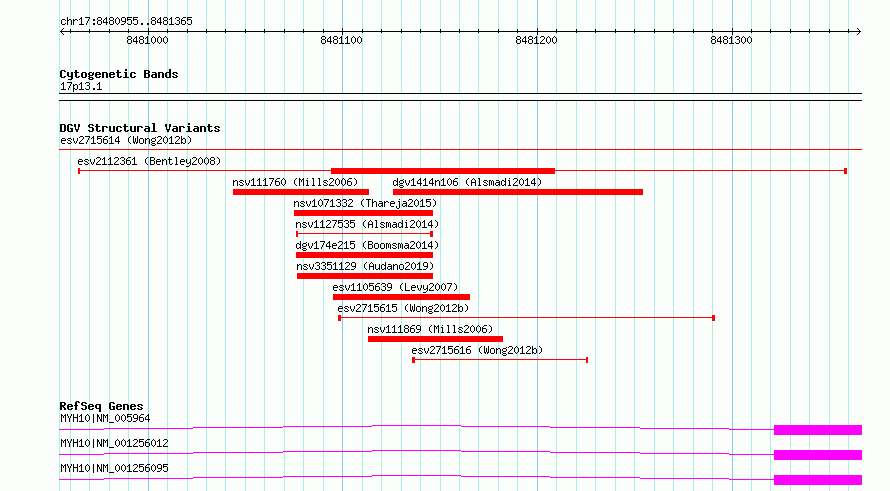Click the chr17:8480955..8481365 coordinate label

[x=126, y=21]
